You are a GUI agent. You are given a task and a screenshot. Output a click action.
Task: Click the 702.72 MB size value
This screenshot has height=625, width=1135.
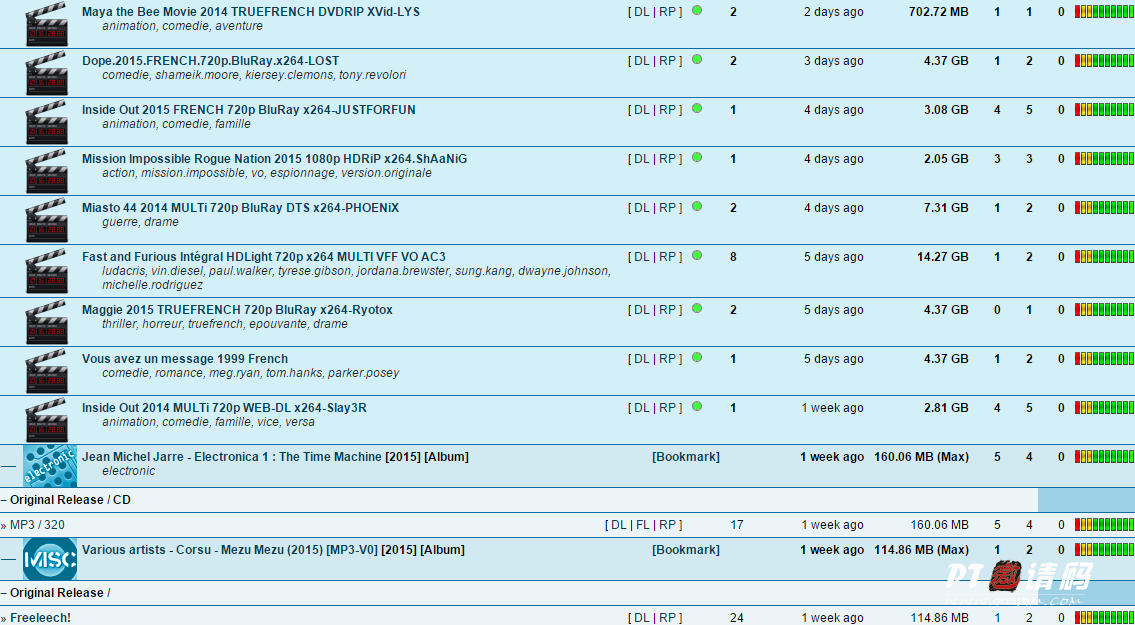(939, 12)
